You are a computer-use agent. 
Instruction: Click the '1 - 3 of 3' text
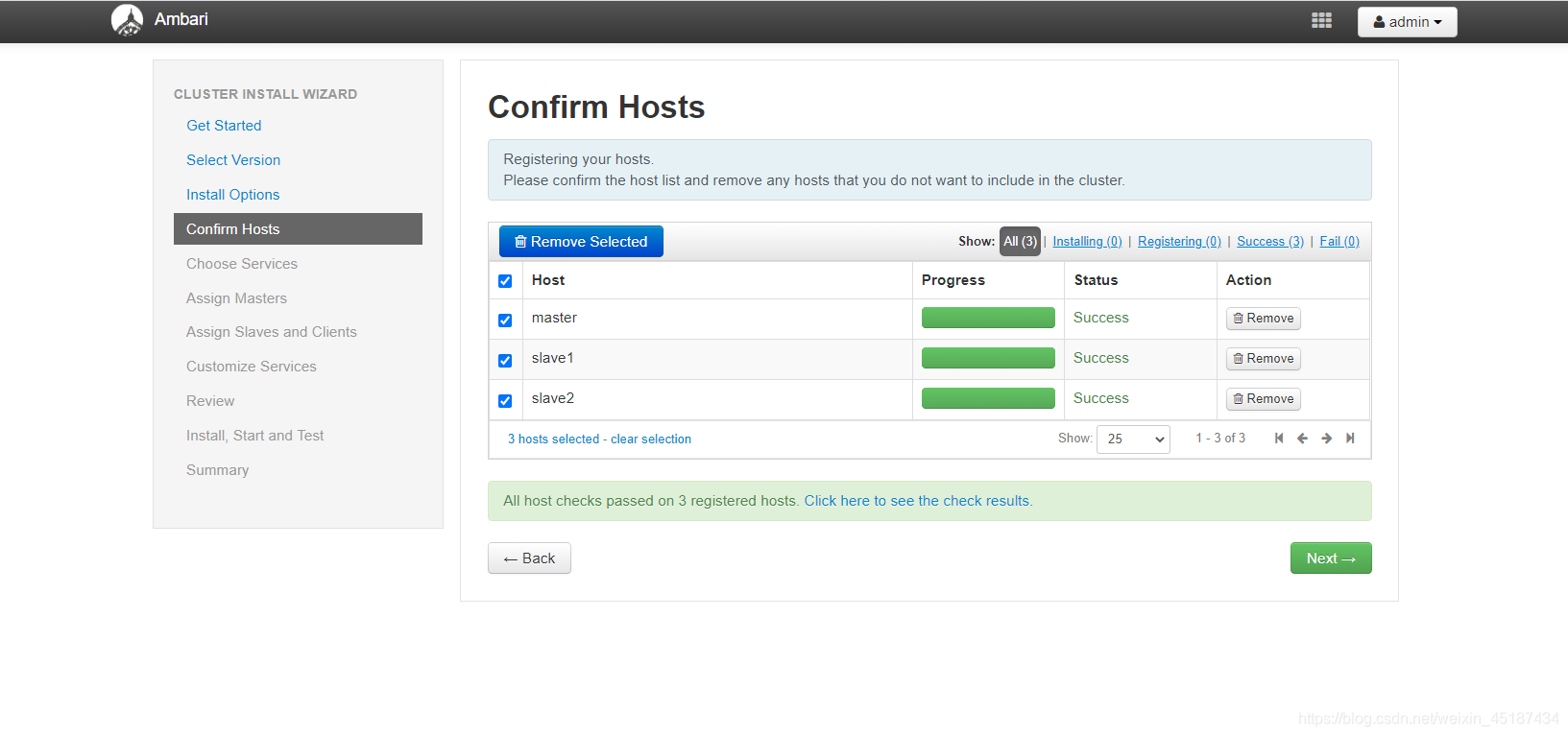click(x=1220, y=439)
